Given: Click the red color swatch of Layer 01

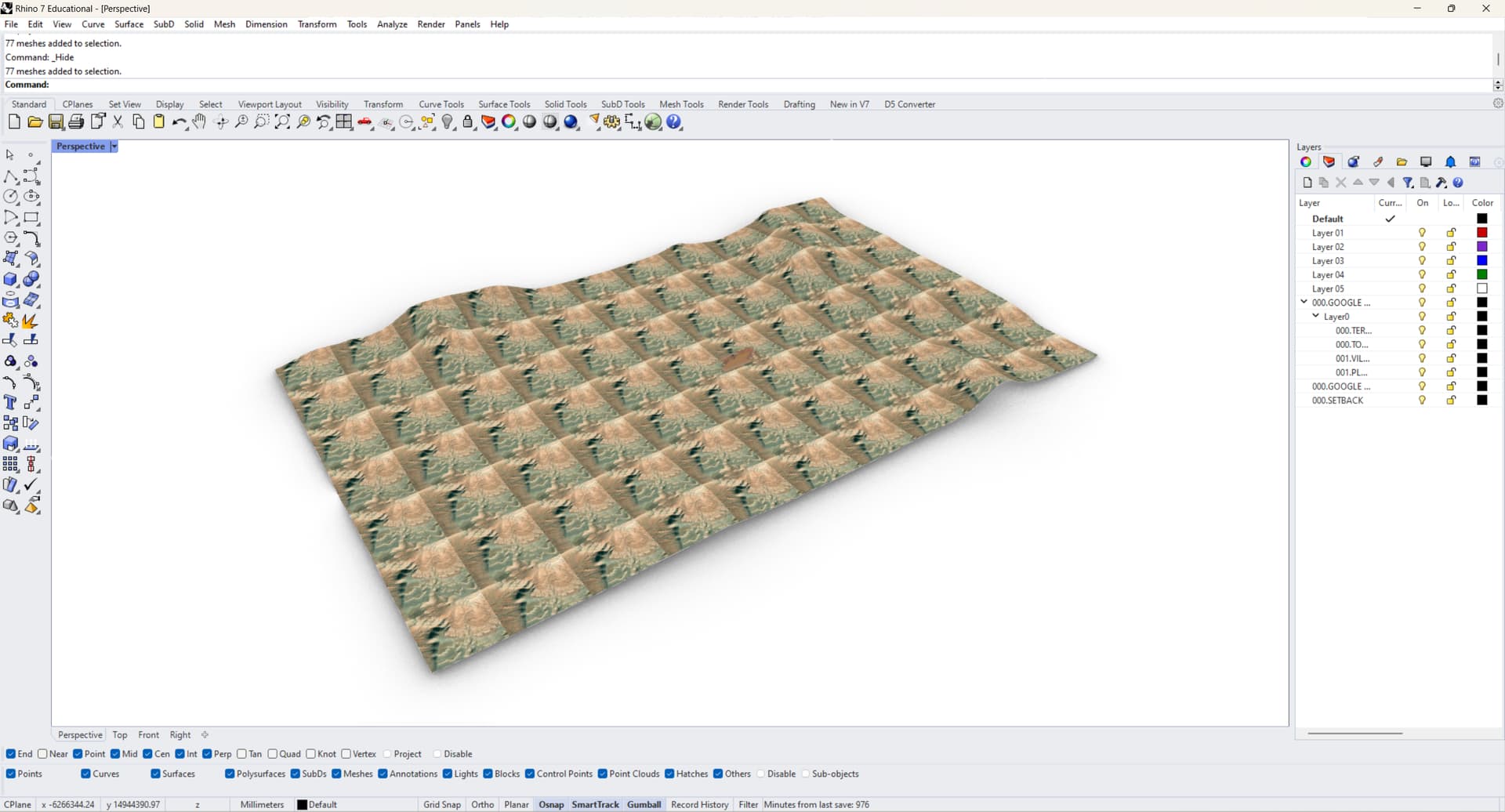Looking at the screenshot, I should [x=1482, y=233].
